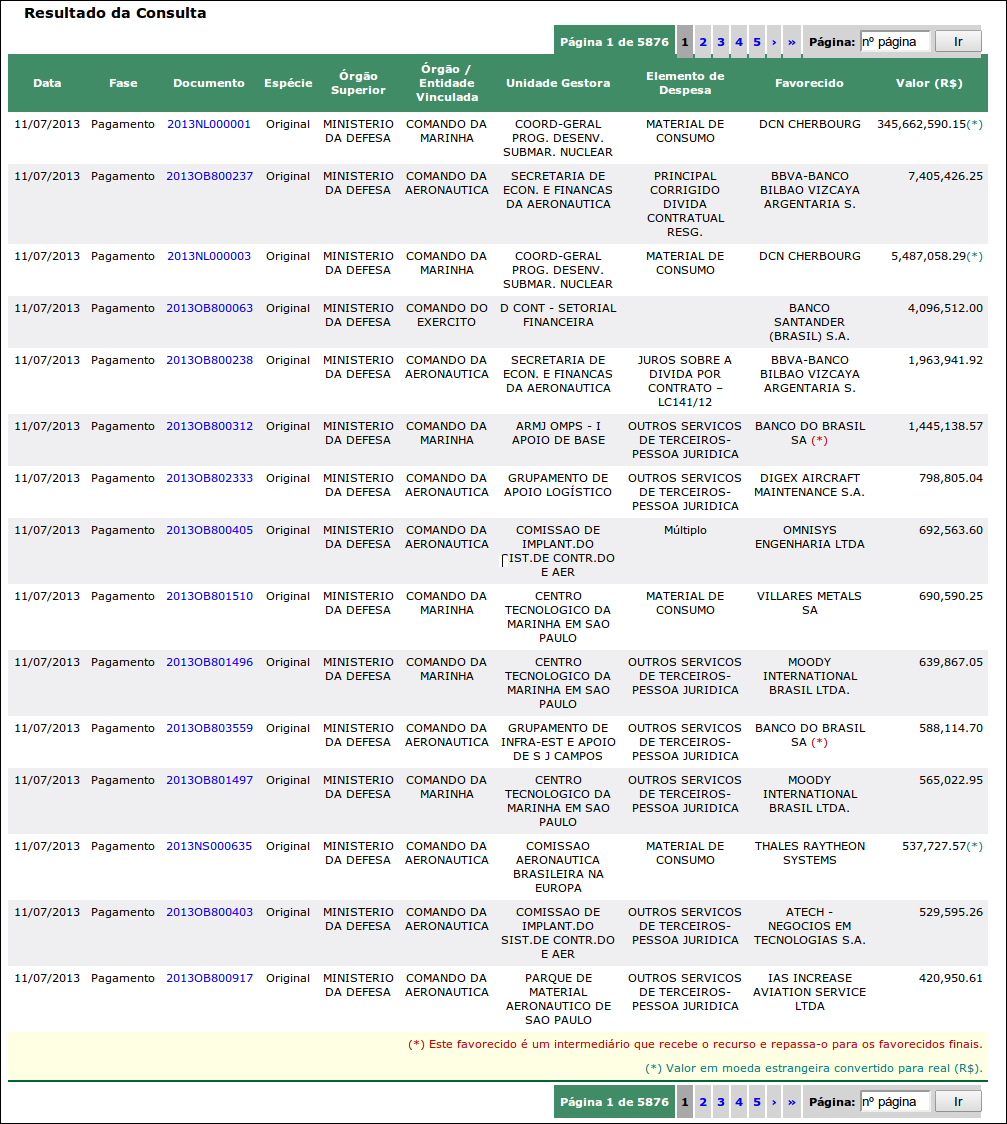Open document link 2013OB800237
This screenshot has height=1124, width=1007.
pos(209,176)
